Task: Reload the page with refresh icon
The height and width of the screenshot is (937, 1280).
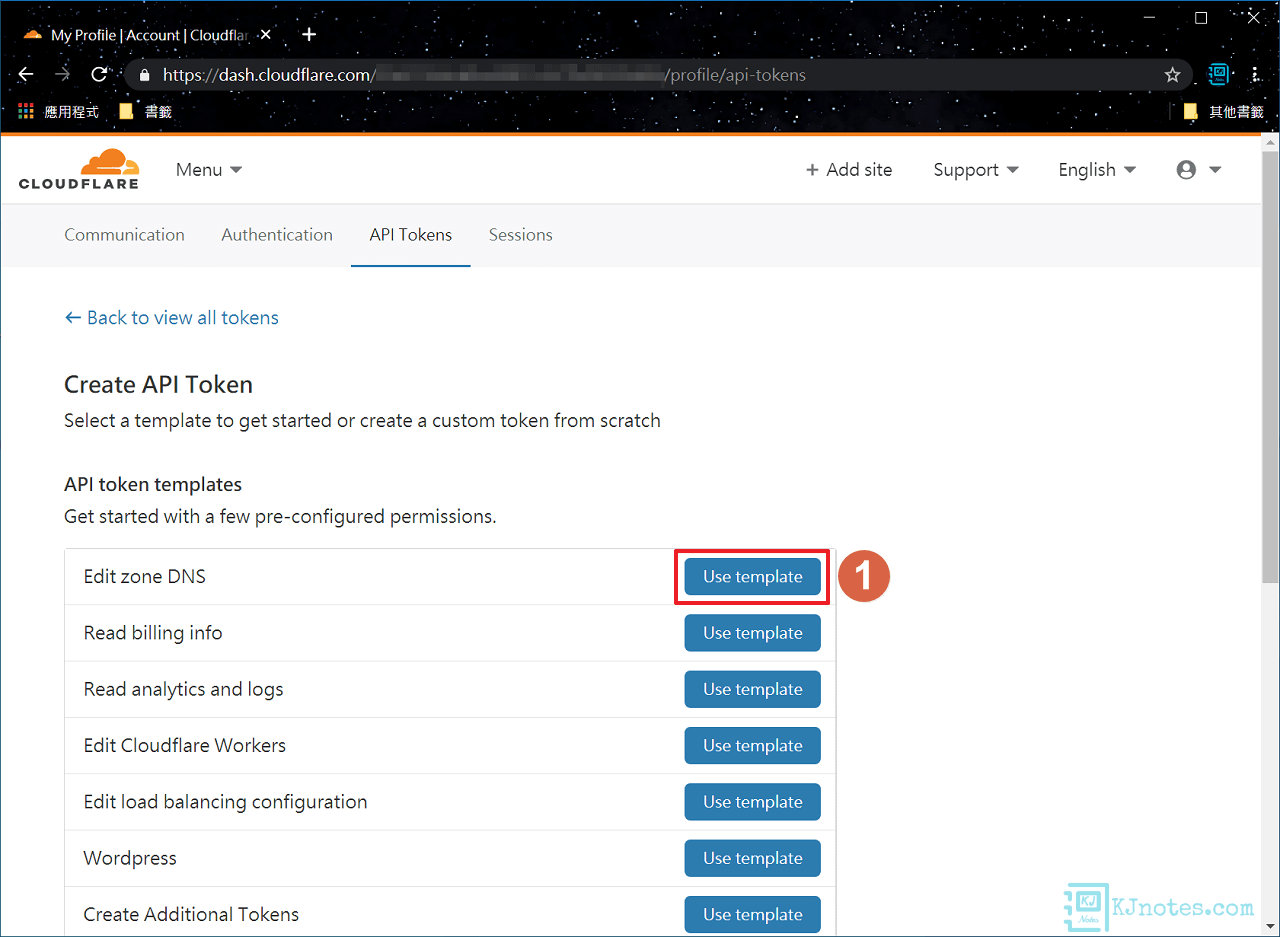Action: pyautogui.click(x=99, y=75)
